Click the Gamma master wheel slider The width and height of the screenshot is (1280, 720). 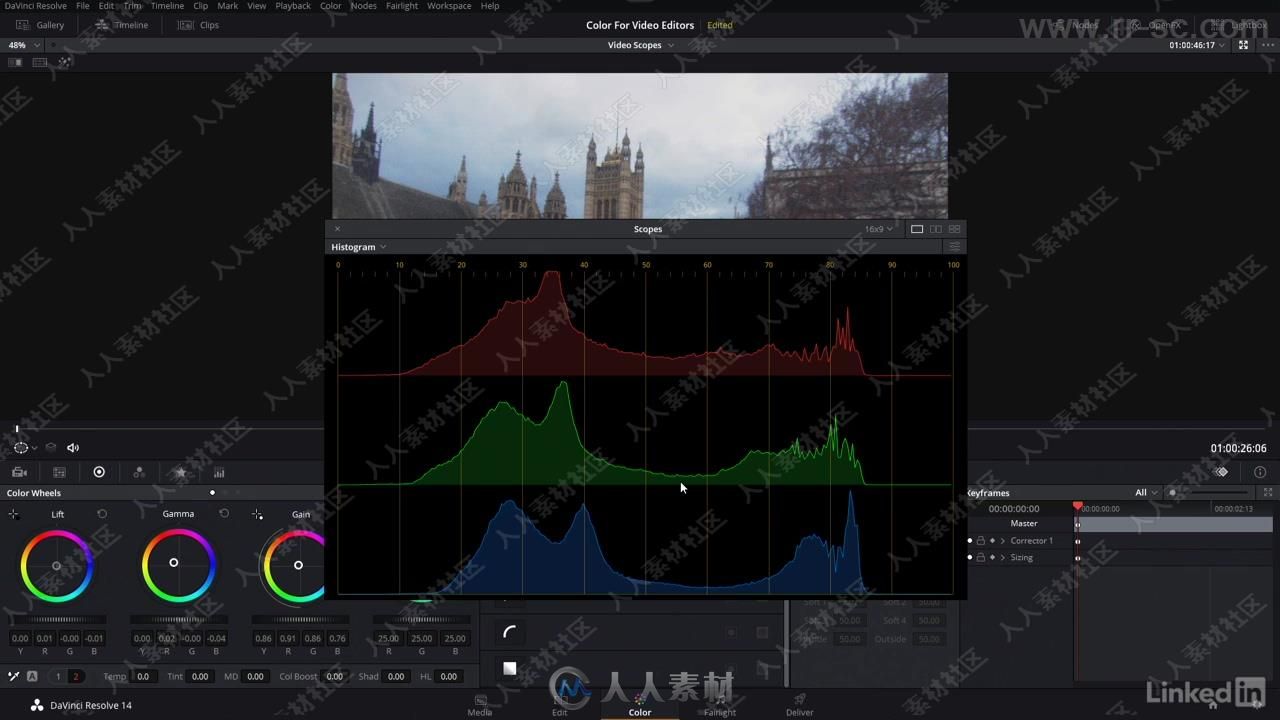(x=179, y=619)
